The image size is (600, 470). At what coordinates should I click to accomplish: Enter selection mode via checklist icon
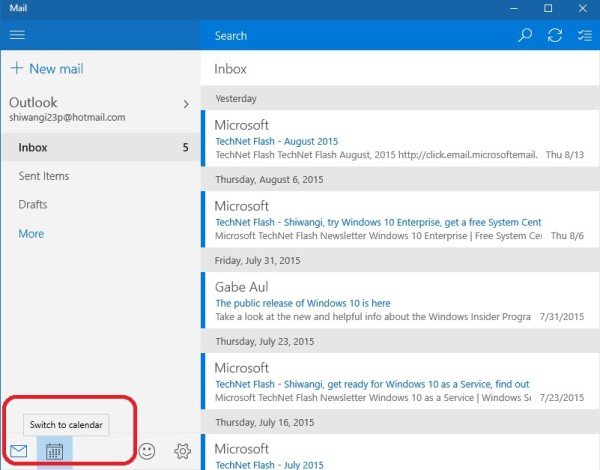(585, 35)
